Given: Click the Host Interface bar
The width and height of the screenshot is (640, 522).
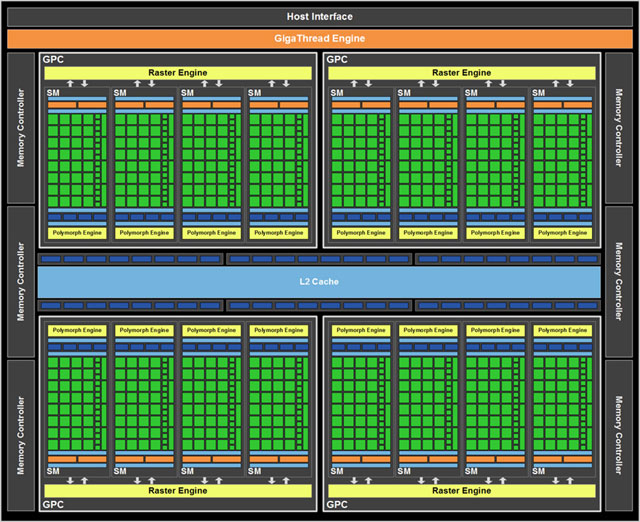Looking at the screenshot, I should pyautogui.click(x=320, y=17).
